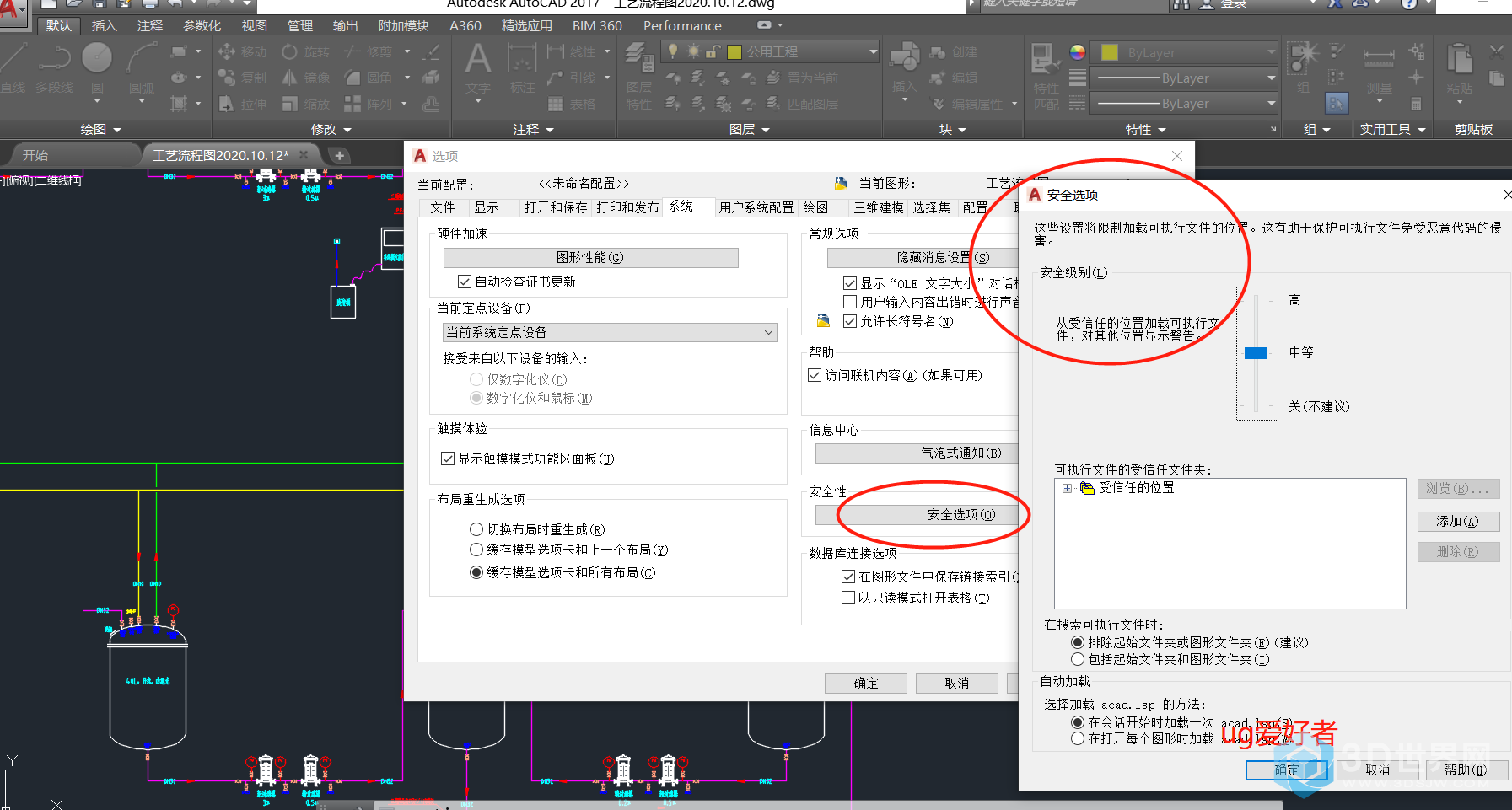1512x810 pixels.
Task: Click the Copy (复制) tool
Action: (x=242, y=78)
